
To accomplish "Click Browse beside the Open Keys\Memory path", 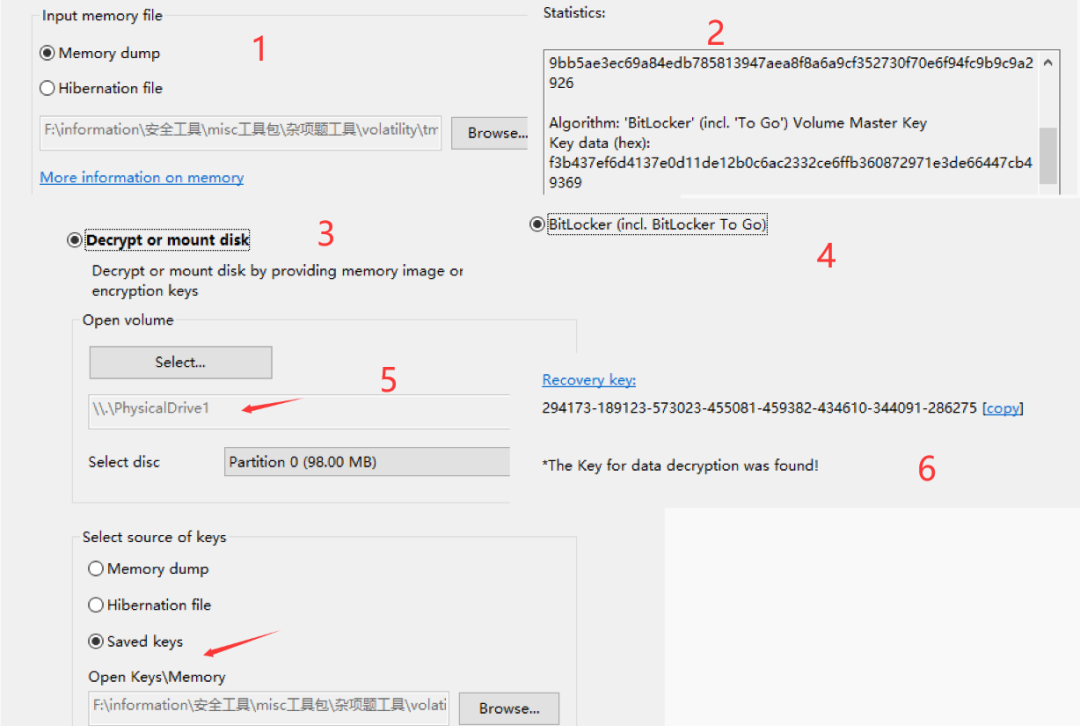I will pyautogui.click(x=509, y=708).
